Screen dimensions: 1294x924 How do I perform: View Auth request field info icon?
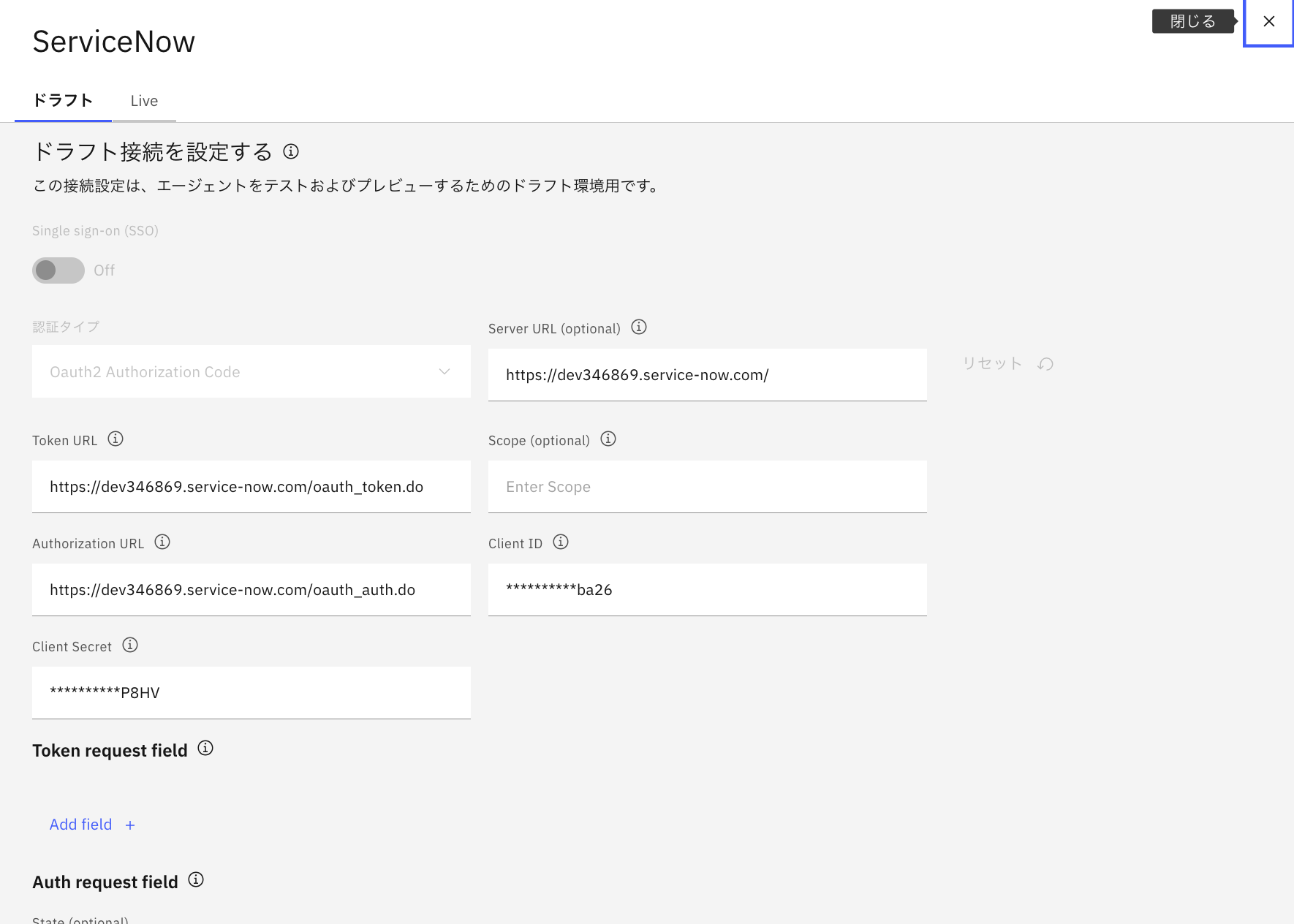coord(195,880)
